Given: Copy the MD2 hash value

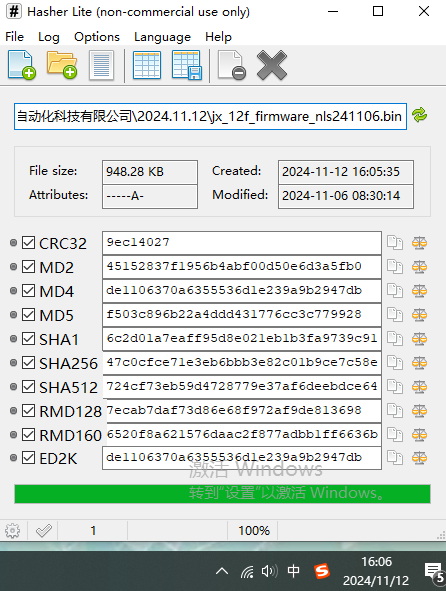Looking at the screenshot, I should pos(395,267).
